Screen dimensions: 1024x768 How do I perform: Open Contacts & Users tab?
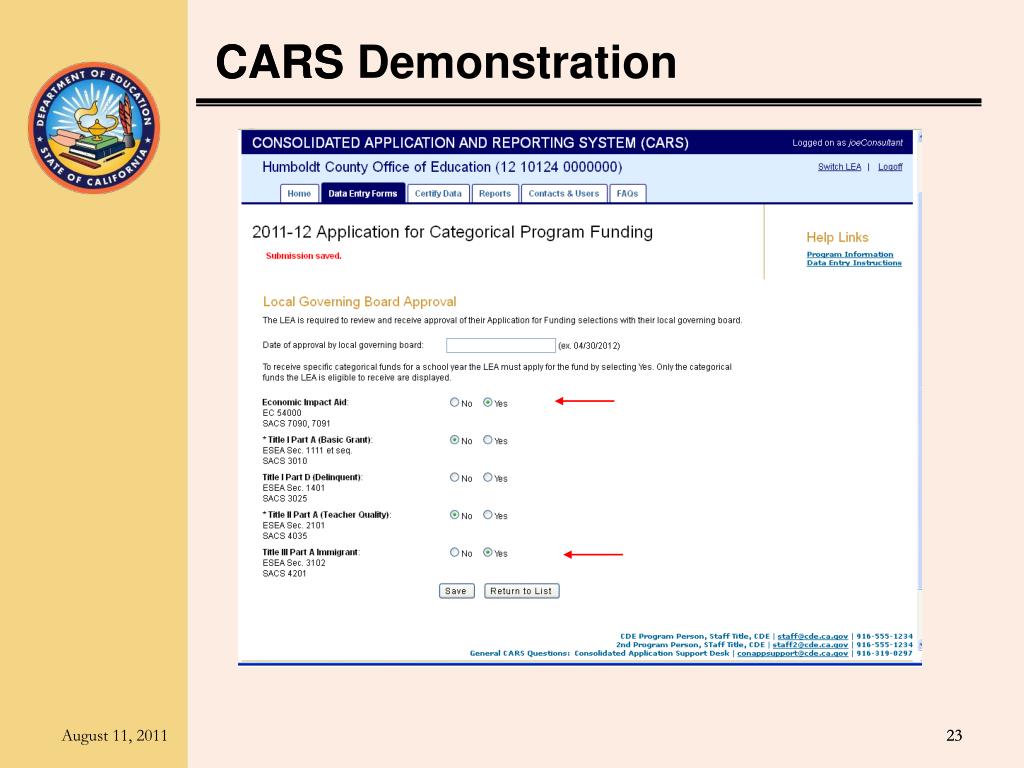[x=564, y=193]
